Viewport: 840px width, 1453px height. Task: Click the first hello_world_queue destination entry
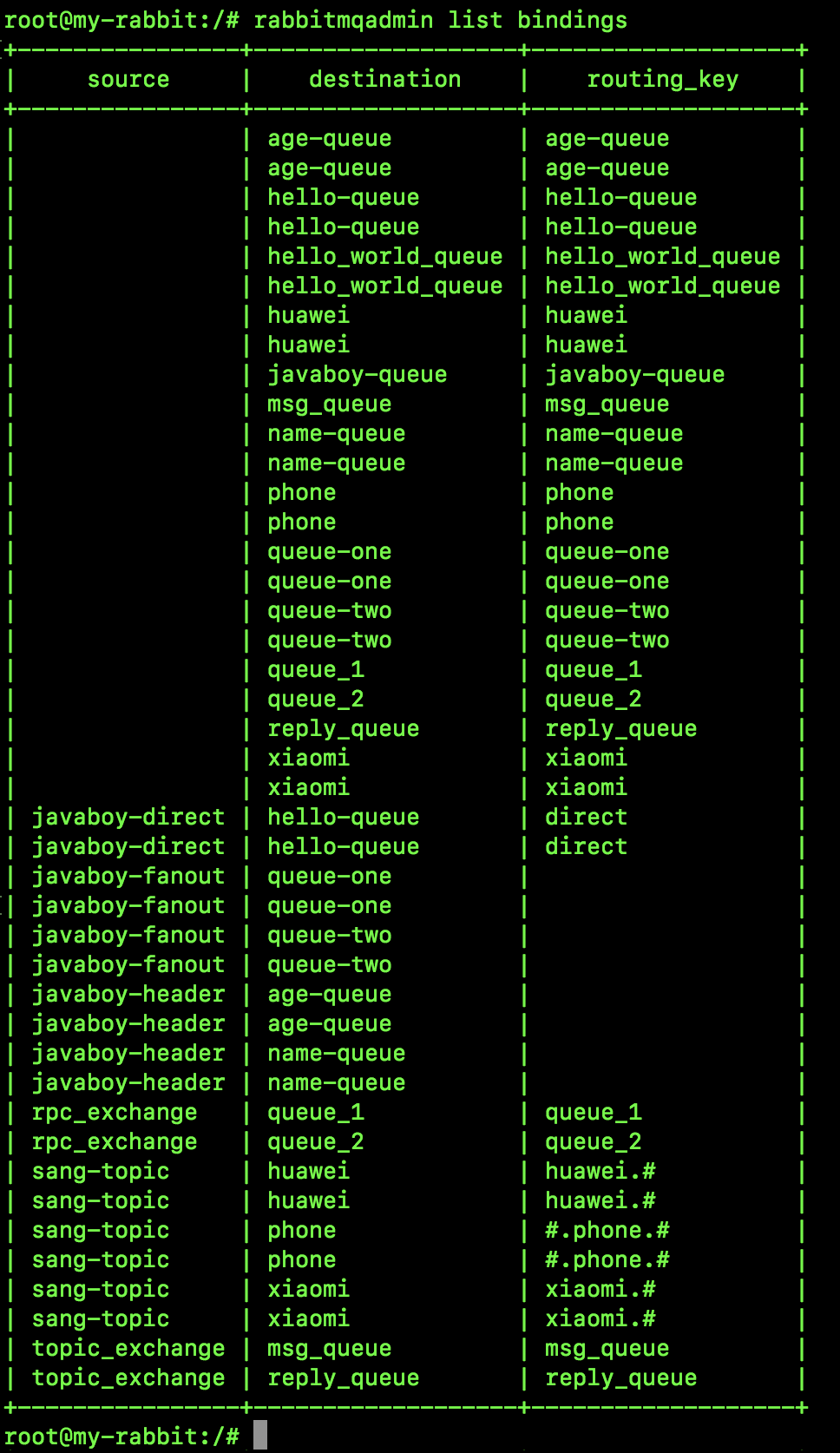pos(384,256)
